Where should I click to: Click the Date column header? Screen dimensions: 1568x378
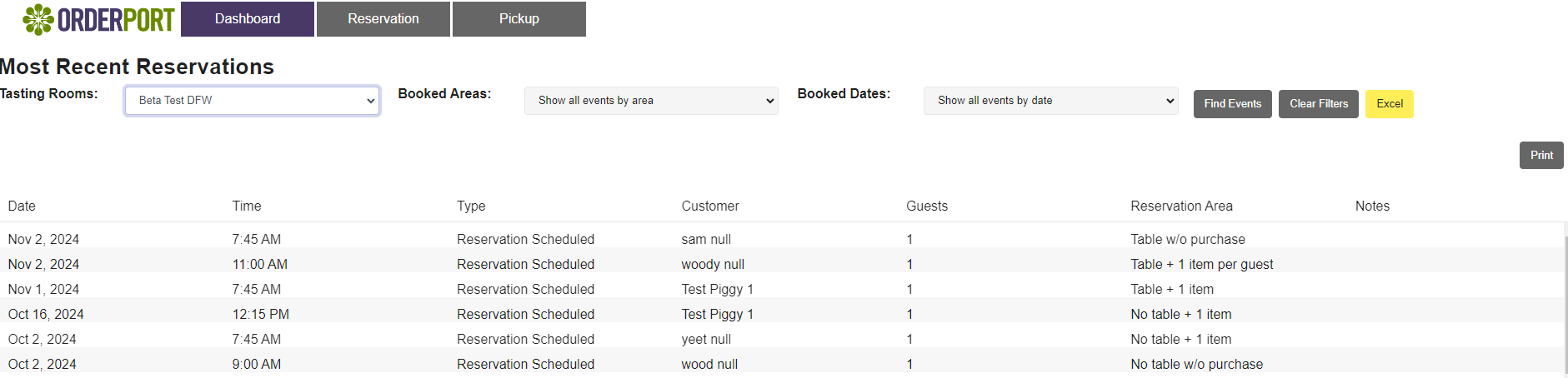[22, 206]
